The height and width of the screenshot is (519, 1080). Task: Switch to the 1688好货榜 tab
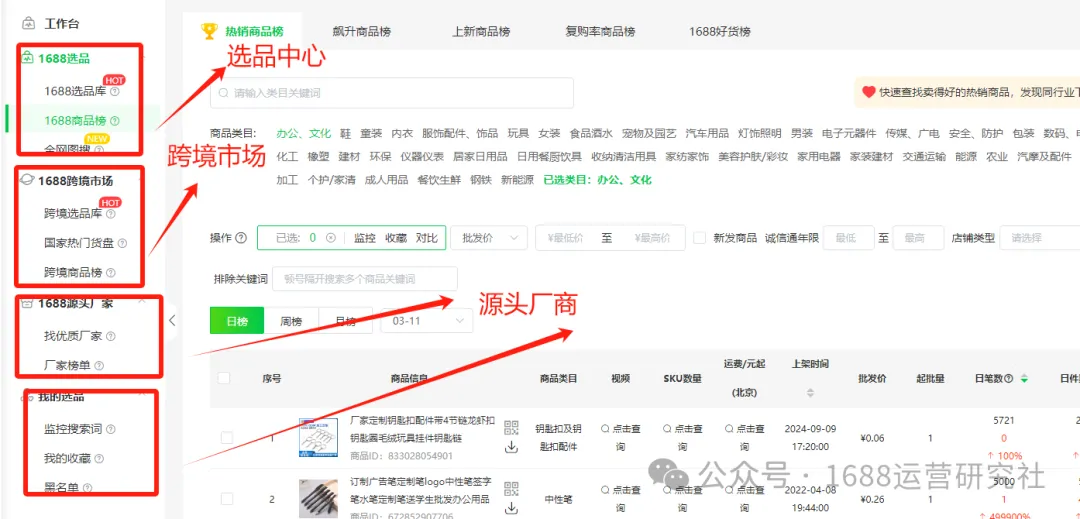pos(720,32)
